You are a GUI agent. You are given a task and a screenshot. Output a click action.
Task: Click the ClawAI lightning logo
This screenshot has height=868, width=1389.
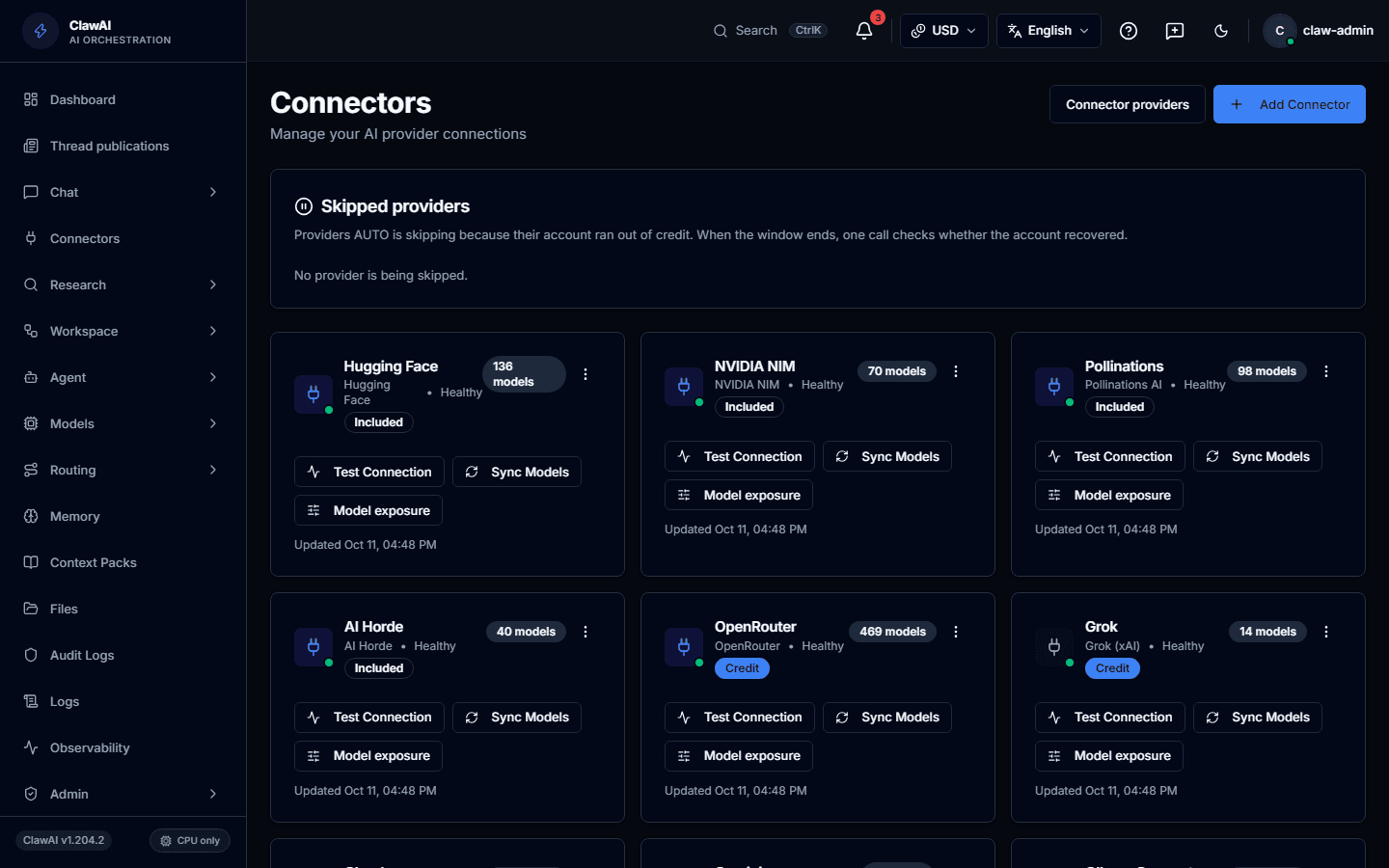pyautogui.click(x=41, y=31)
